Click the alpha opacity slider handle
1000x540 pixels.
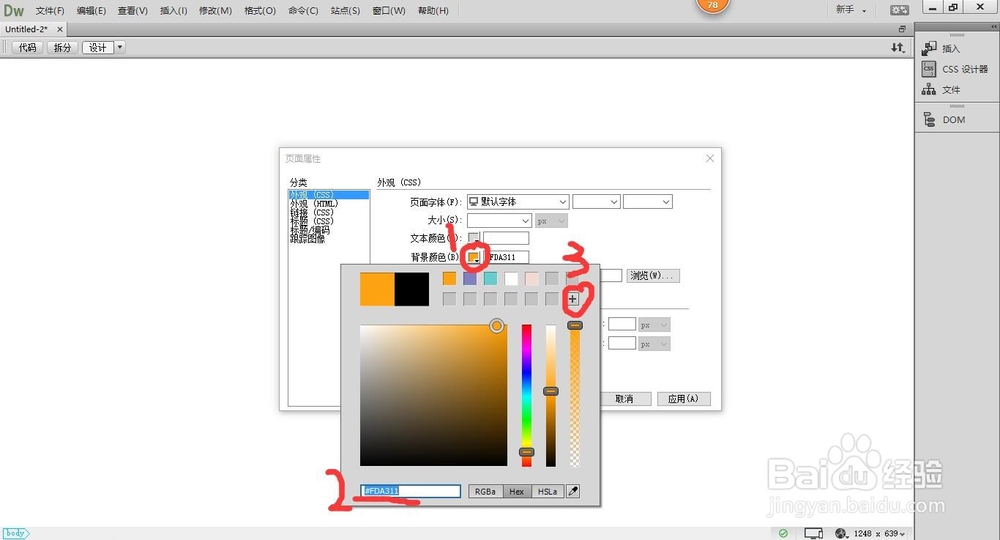point(575,325)
